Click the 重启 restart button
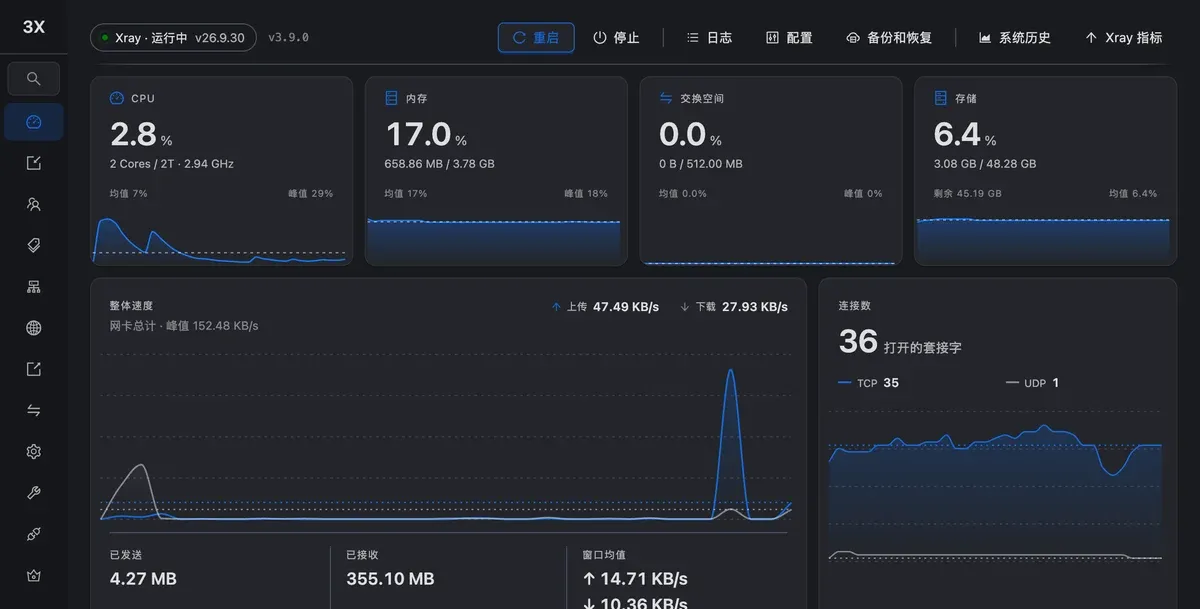1200x609 pixels. coord(536,38)
